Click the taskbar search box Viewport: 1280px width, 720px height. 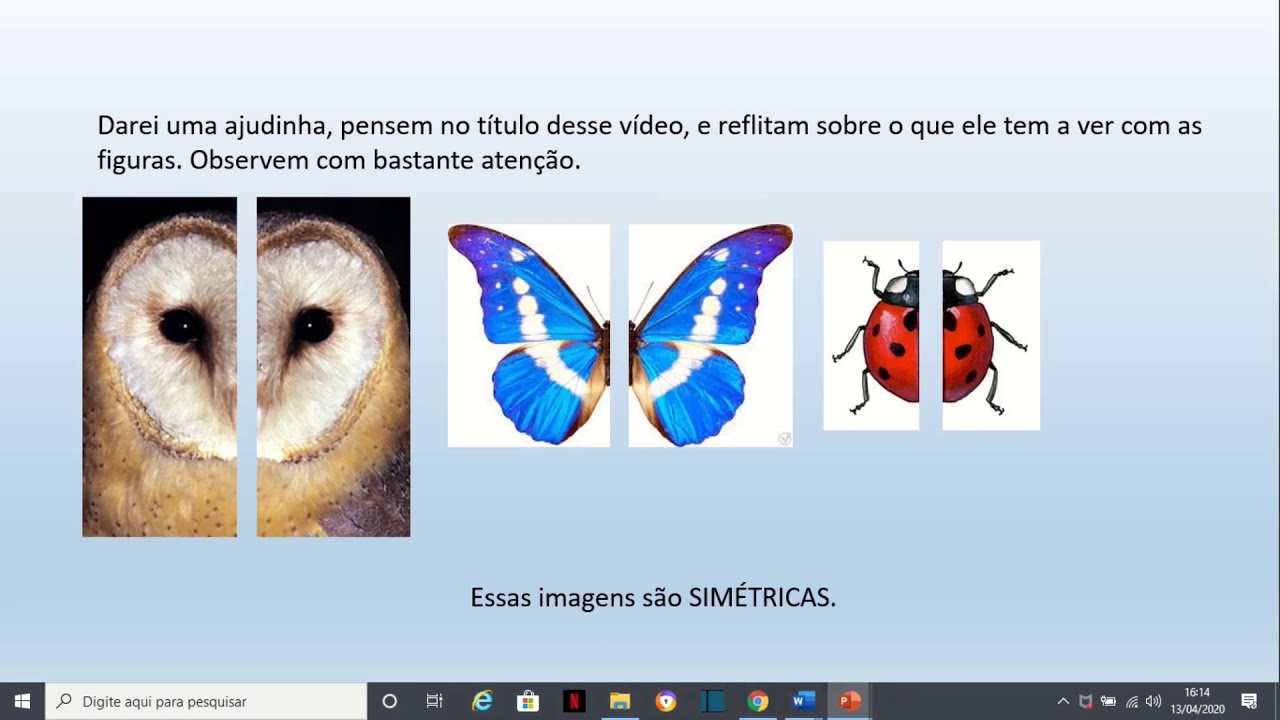tap(206, 701)
